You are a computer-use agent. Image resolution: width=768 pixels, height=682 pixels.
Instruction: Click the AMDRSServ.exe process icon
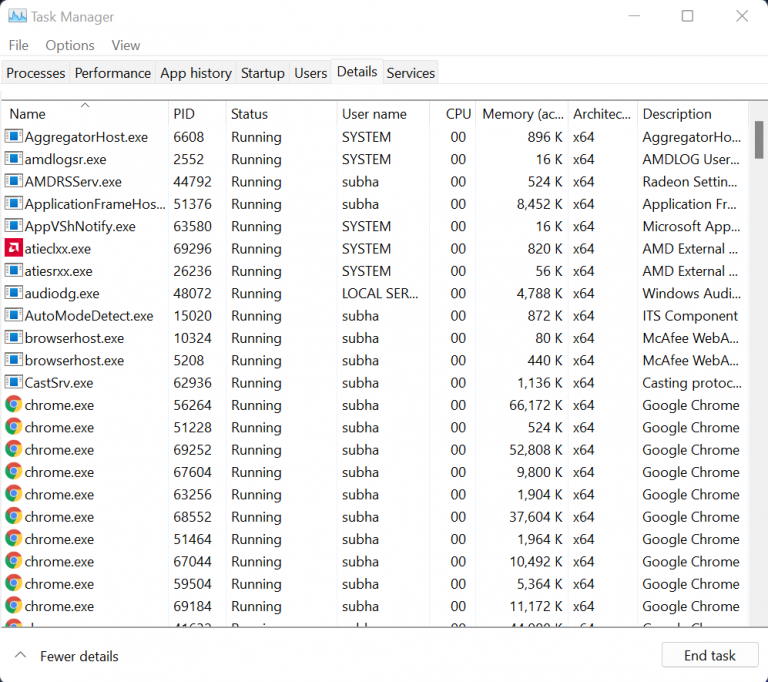(x=13, y=181)
